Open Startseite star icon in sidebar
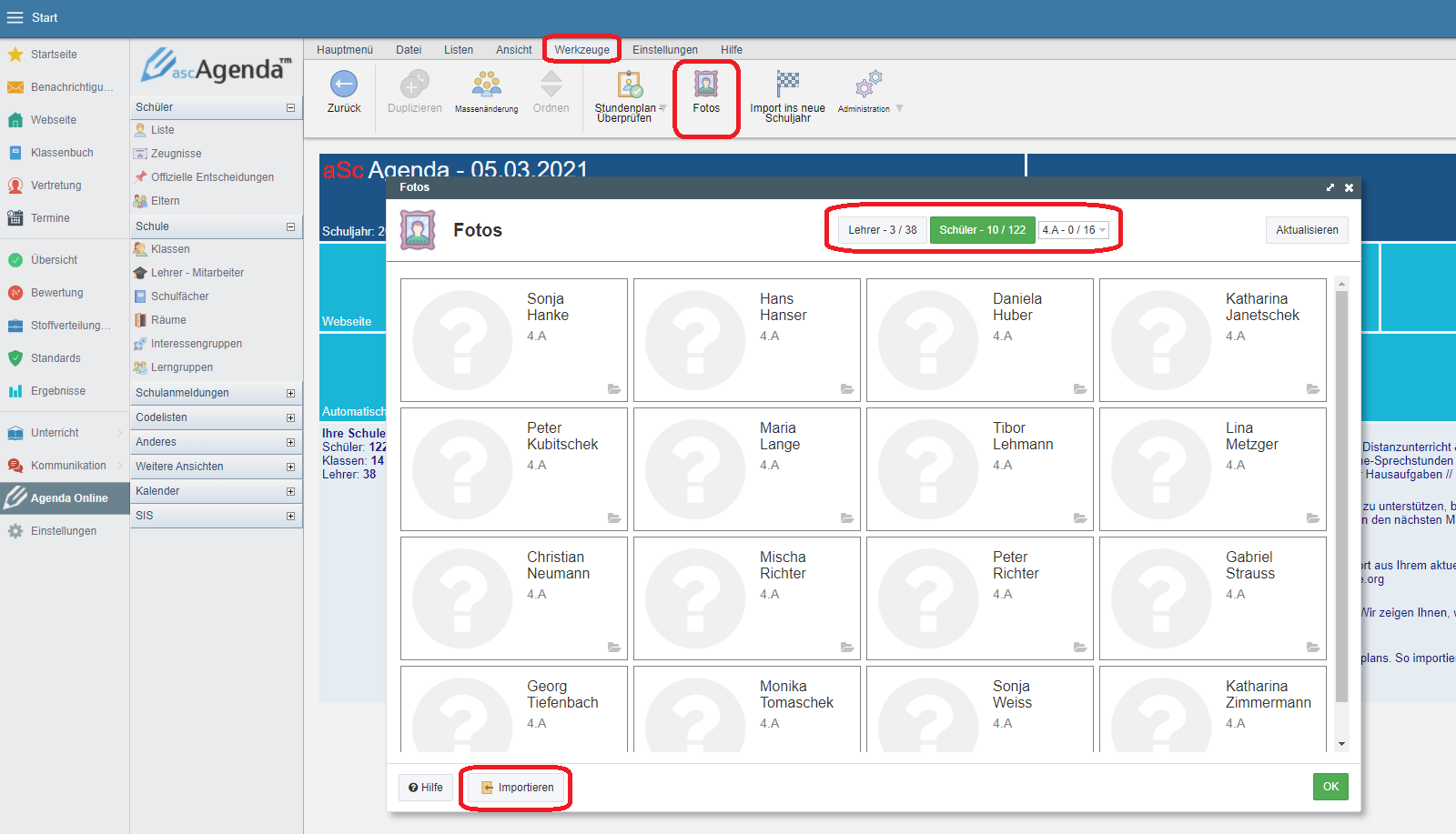 (x=15, y=55)
